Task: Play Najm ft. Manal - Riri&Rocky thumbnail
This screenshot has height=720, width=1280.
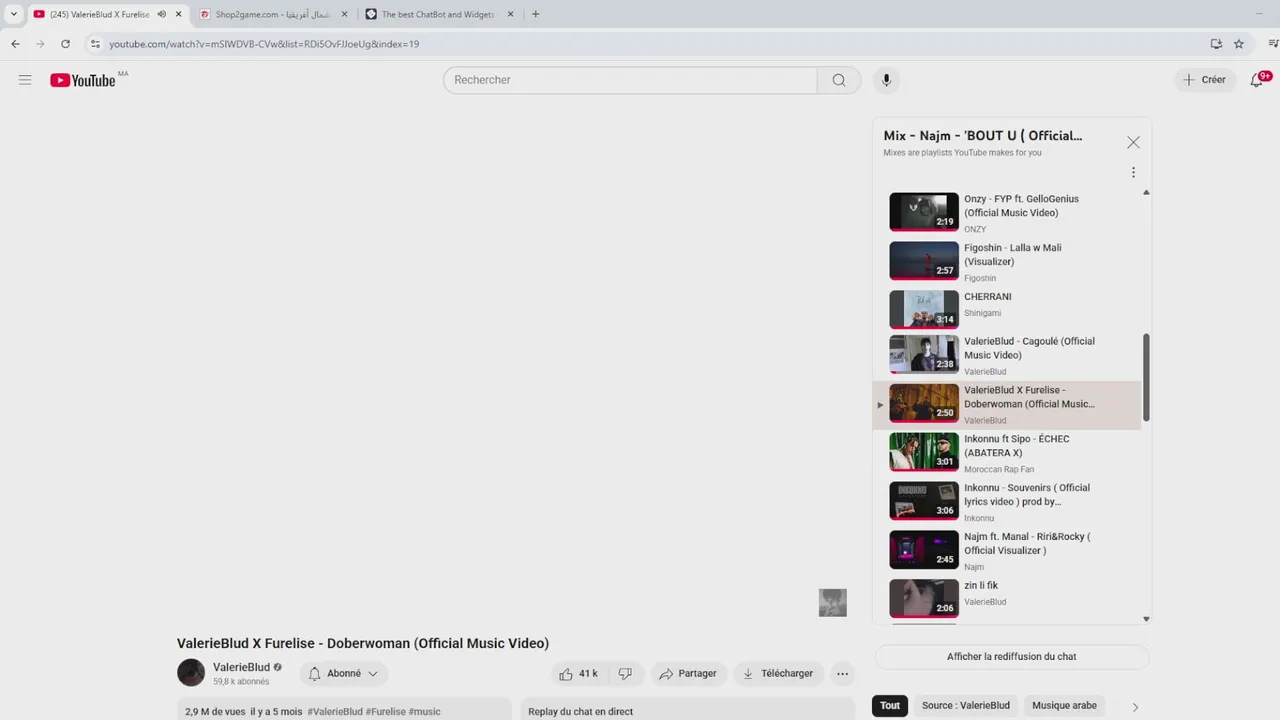Action: 924,550
